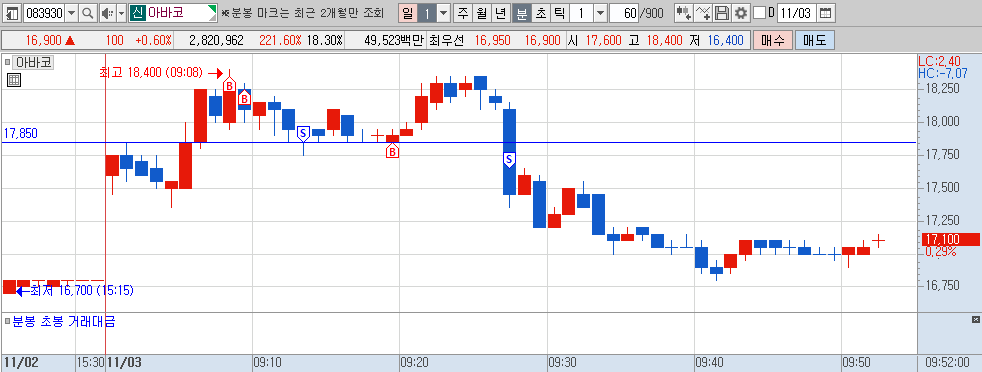The height and width of the screenshot is (372, 982).
Task: Click the date input field 11/03
Action: [x=797, y=13]
